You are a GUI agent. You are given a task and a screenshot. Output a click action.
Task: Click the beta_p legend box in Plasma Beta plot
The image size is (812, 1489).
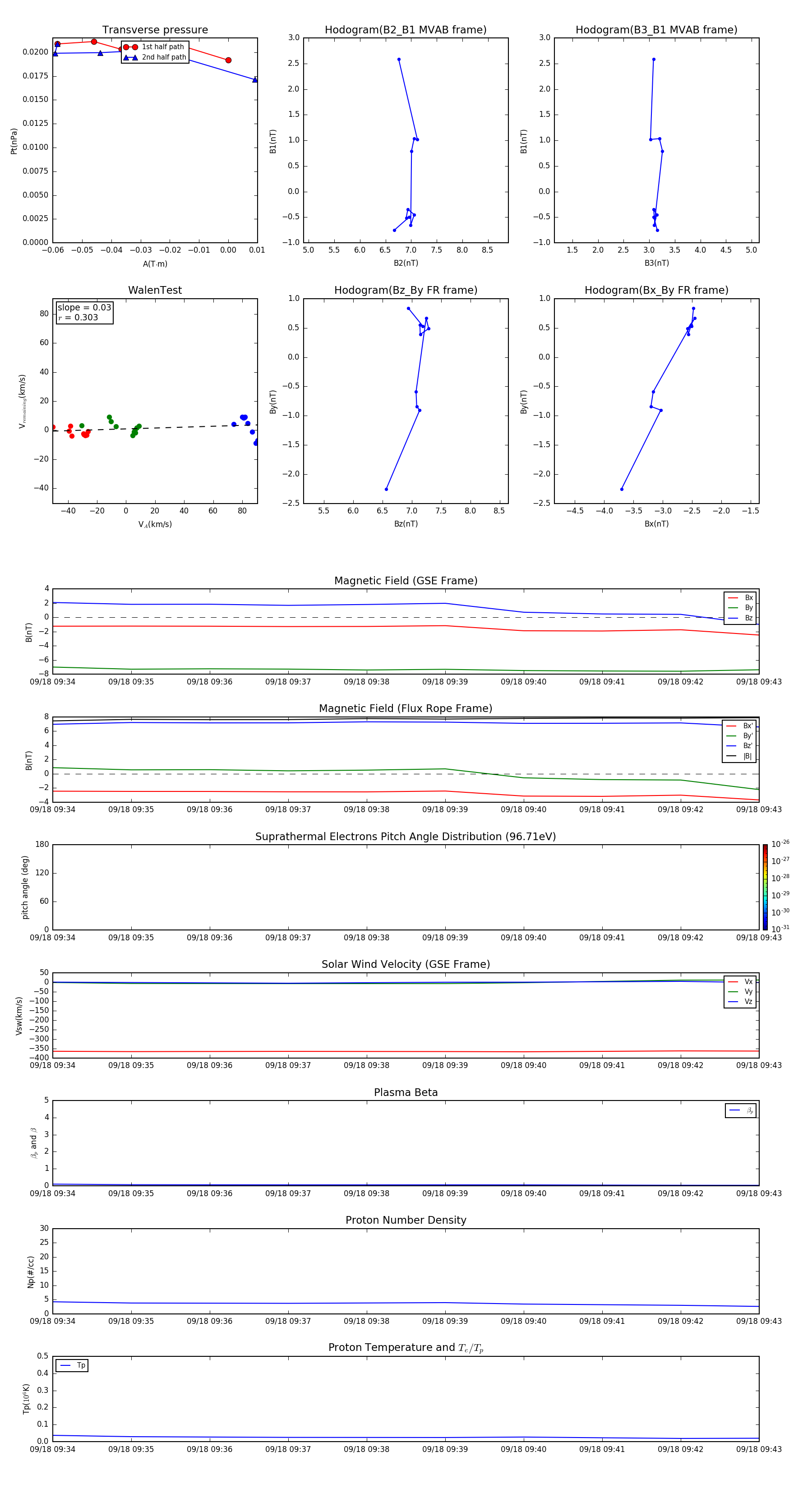pos(740,1110)
